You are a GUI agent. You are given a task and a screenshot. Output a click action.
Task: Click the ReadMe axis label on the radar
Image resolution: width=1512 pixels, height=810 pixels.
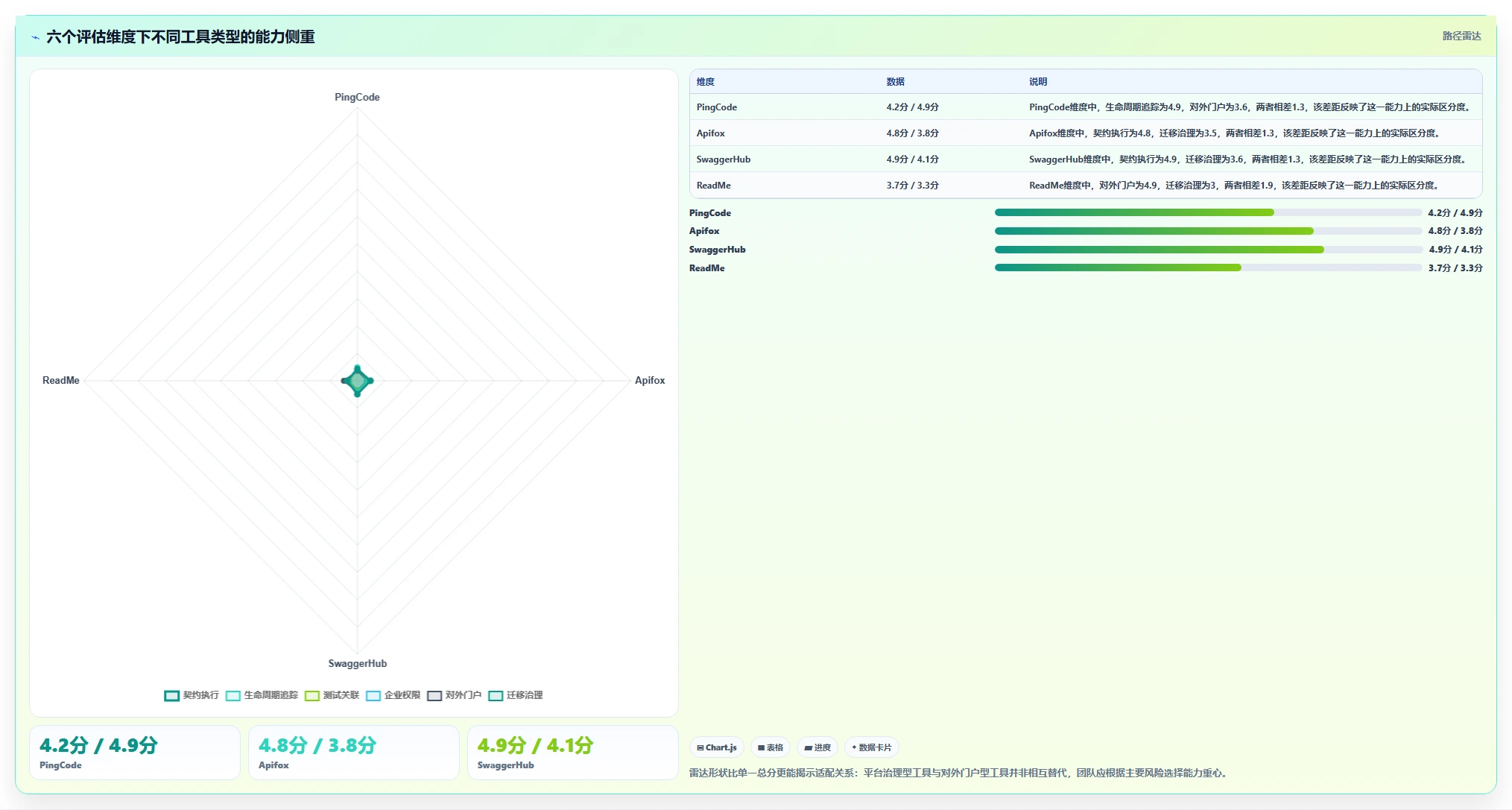[x=61, y=381]
